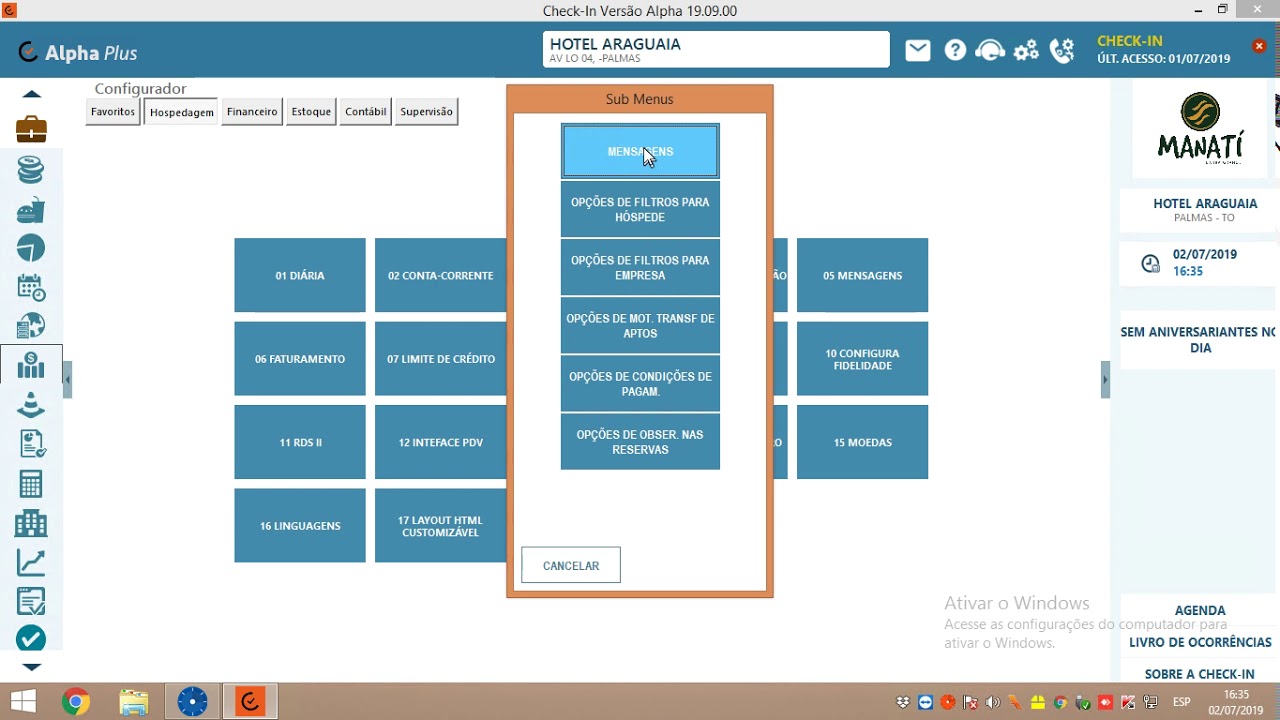Select the calculator sidebar icon
This screenshot has width=1280, height=720.
click(x=31, y=484)
